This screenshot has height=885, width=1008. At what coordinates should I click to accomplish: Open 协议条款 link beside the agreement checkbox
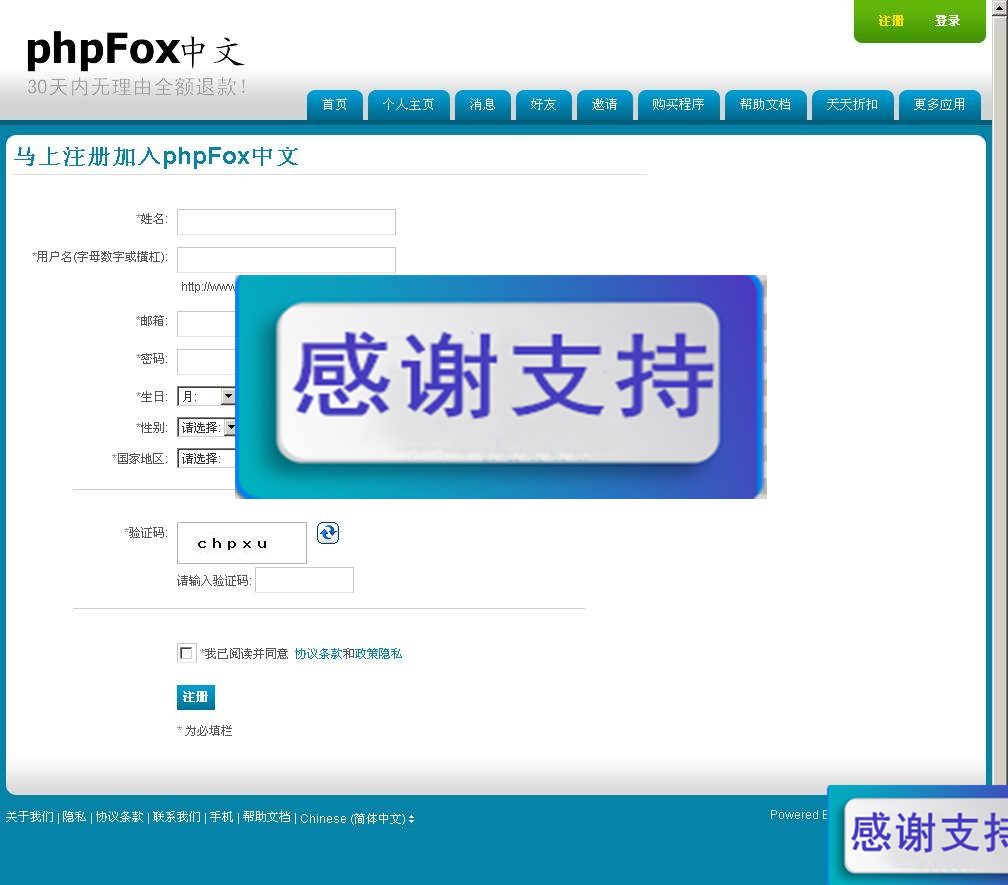pyautogui.click(x=318, y=654)
